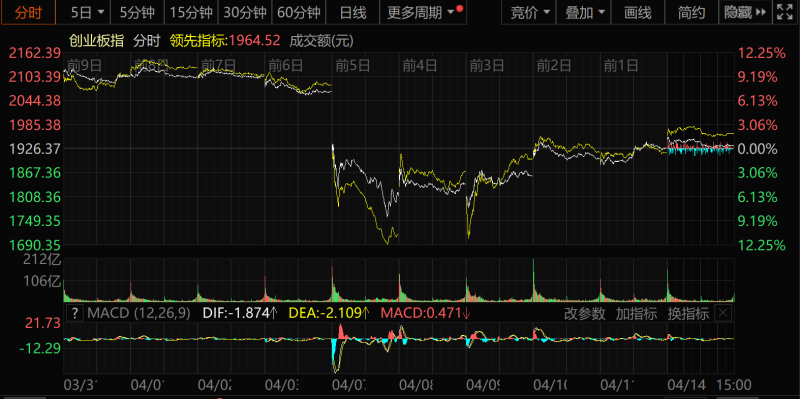
Task: Click the DIF up-arrow indicator
Action: (x=273, y=313)
